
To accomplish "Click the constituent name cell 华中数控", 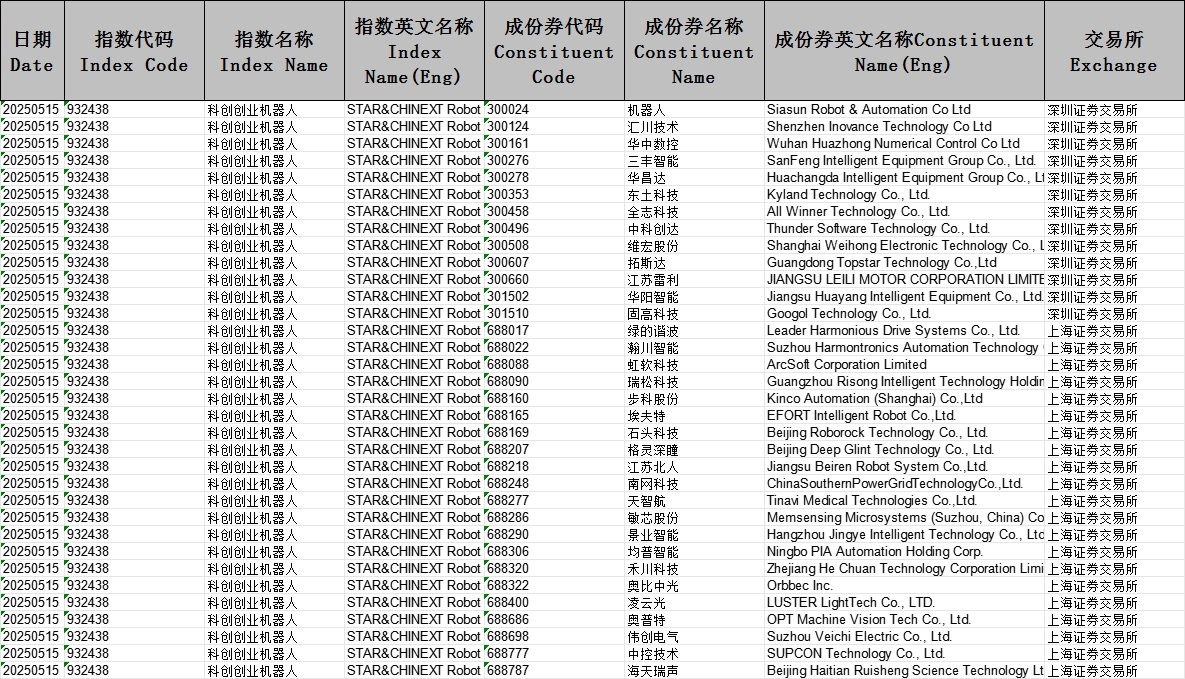I will pos(694,144).
